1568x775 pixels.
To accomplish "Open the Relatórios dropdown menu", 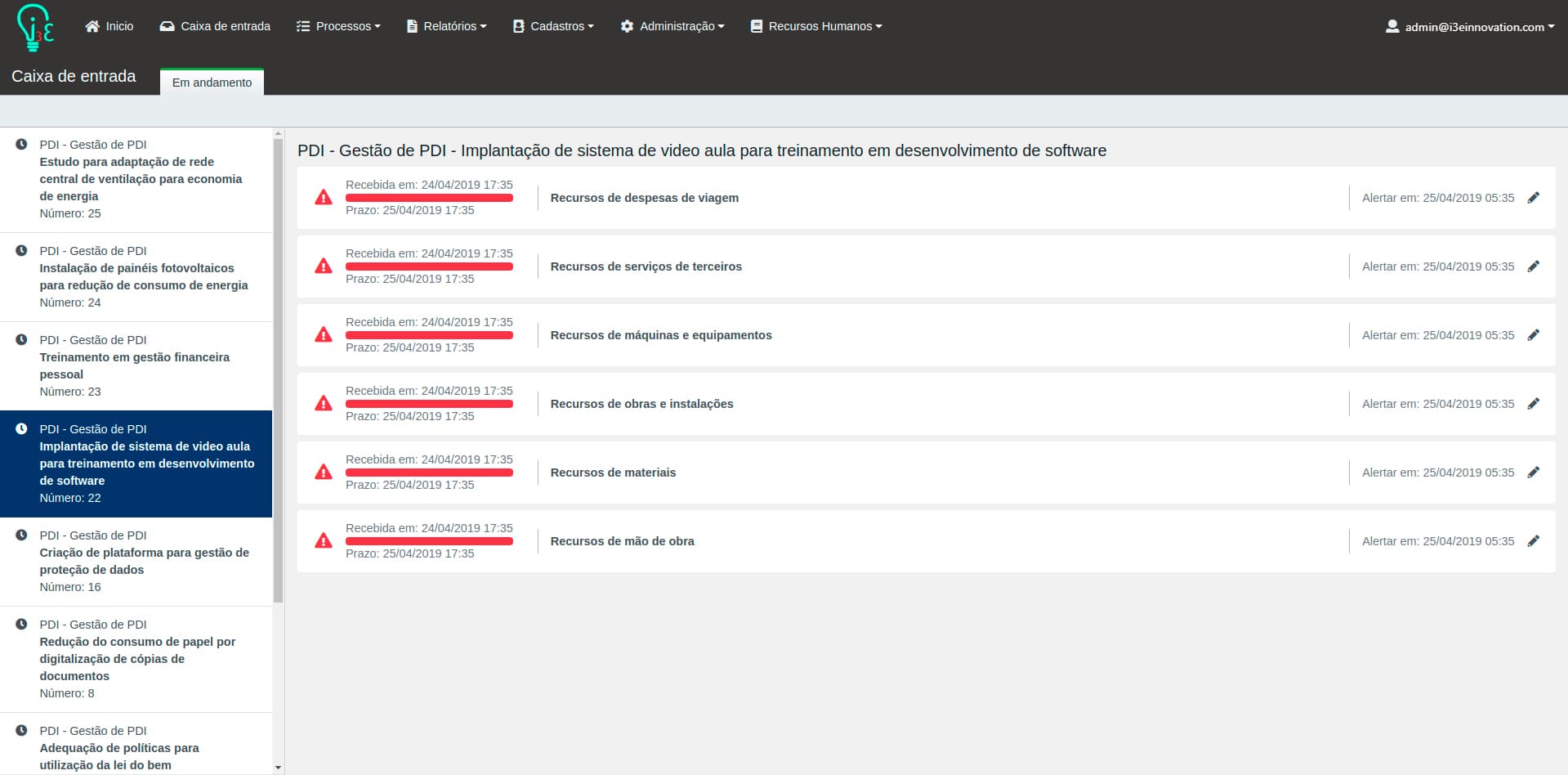I will click(x=446, y=26).
